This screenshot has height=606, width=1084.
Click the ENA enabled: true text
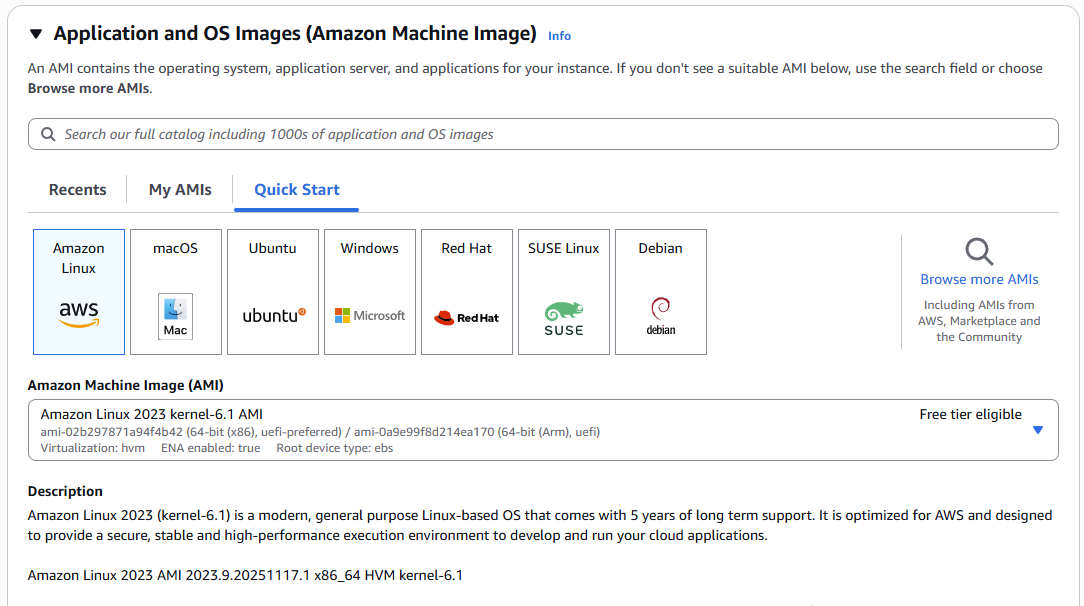[x=211, y=448]
